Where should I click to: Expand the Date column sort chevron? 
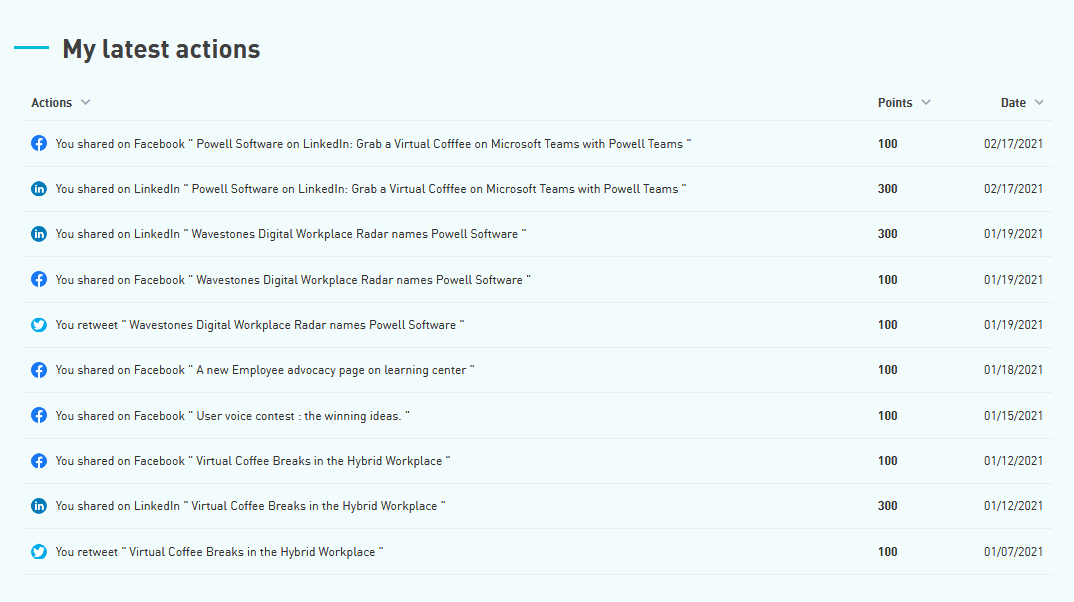(x=1039, y=102)
